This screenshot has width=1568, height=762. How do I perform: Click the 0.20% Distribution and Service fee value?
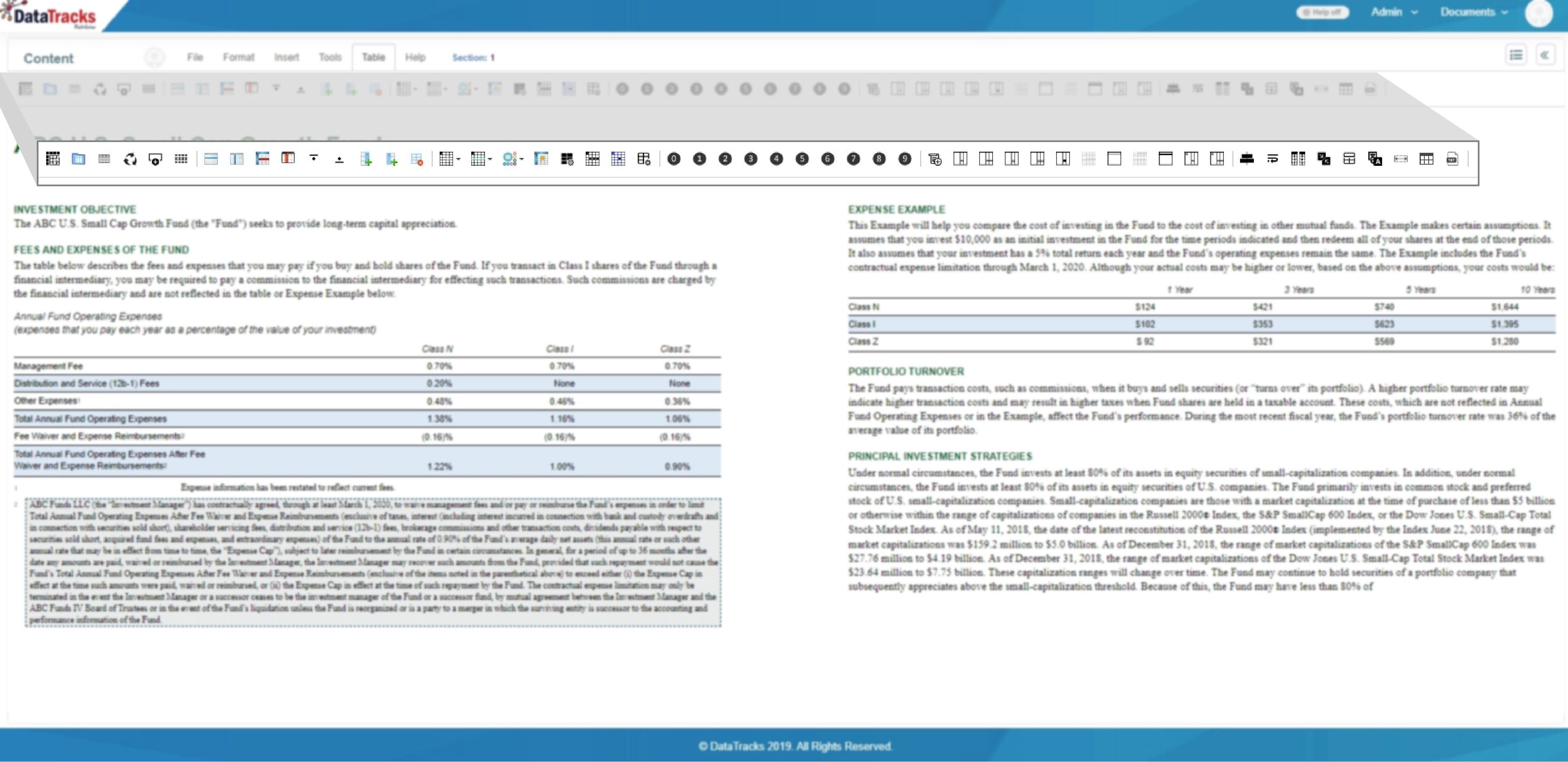(439, 384)
